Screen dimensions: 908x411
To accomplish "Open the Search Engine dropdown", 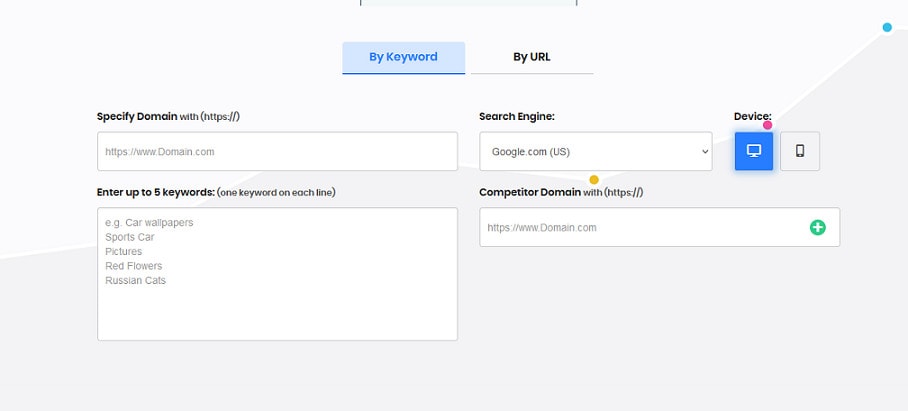I will [x=596, y=152].
